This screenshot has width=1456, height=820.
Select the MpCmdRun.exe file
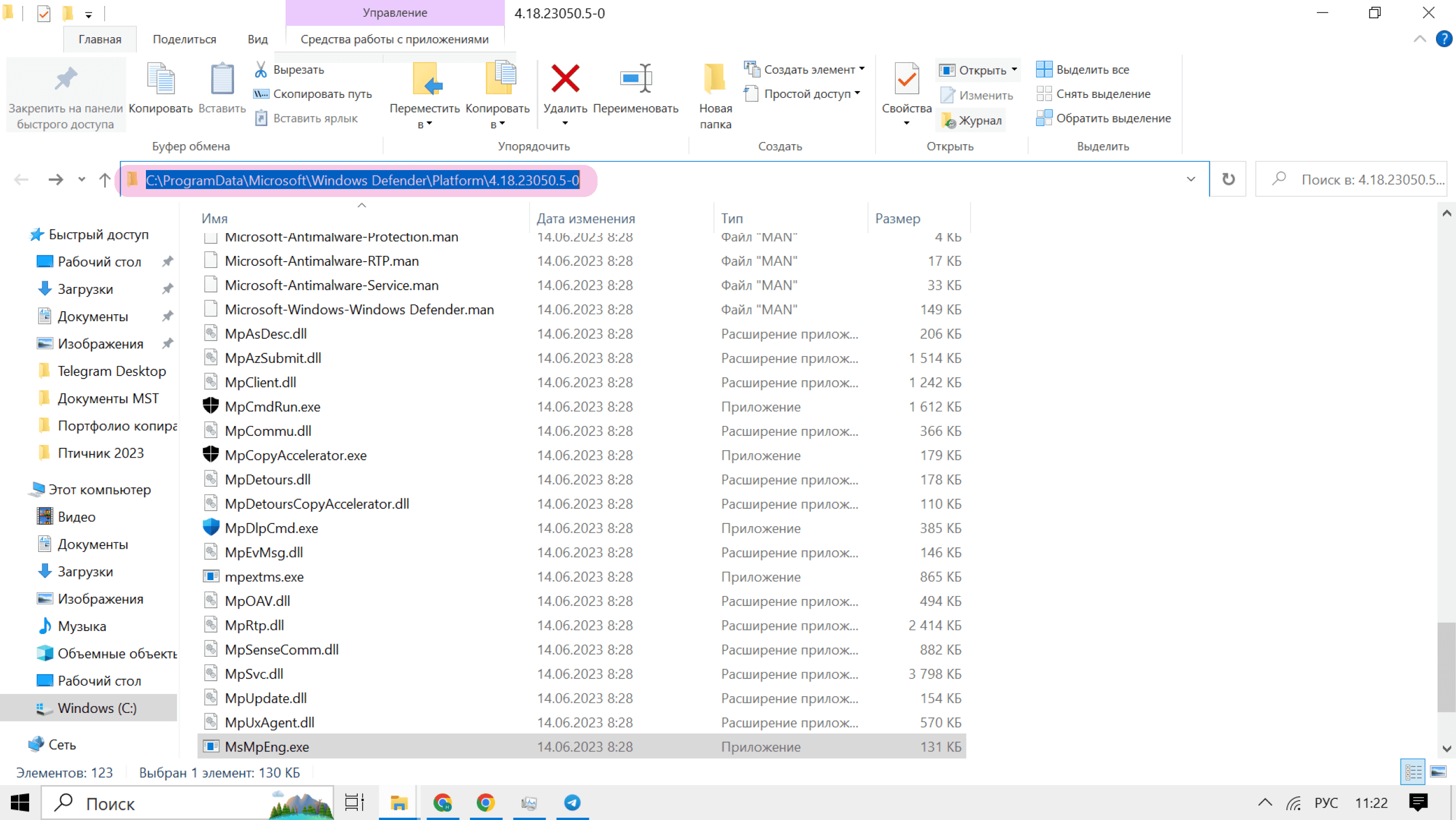point(272,407)
